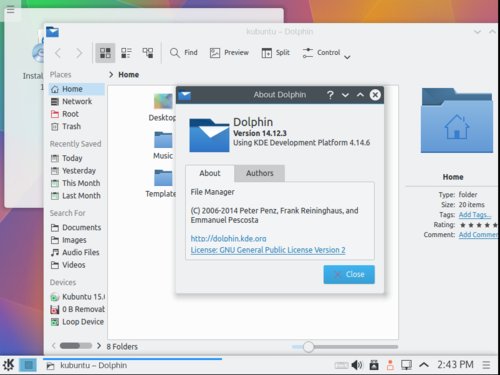Open the 0 B Removable device
This screenshot has height=375, width=500.
pos(77,309)
